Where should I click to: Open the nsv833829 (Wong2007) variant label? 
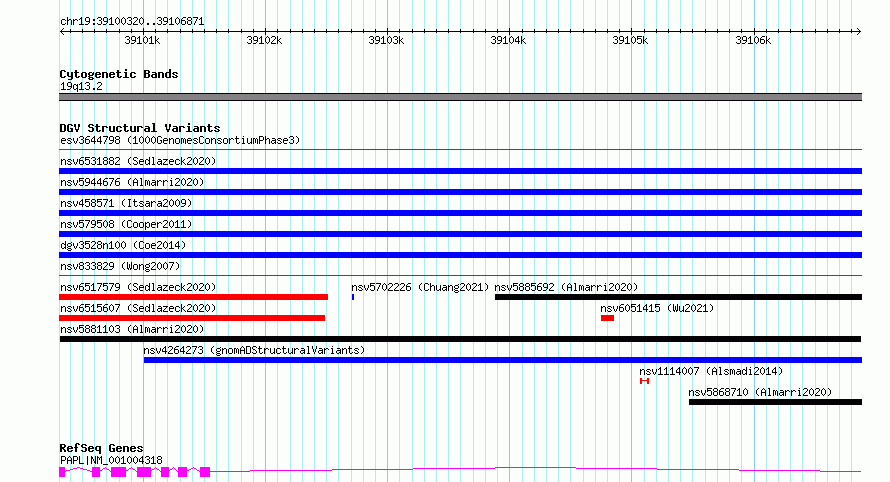point(120,266)
